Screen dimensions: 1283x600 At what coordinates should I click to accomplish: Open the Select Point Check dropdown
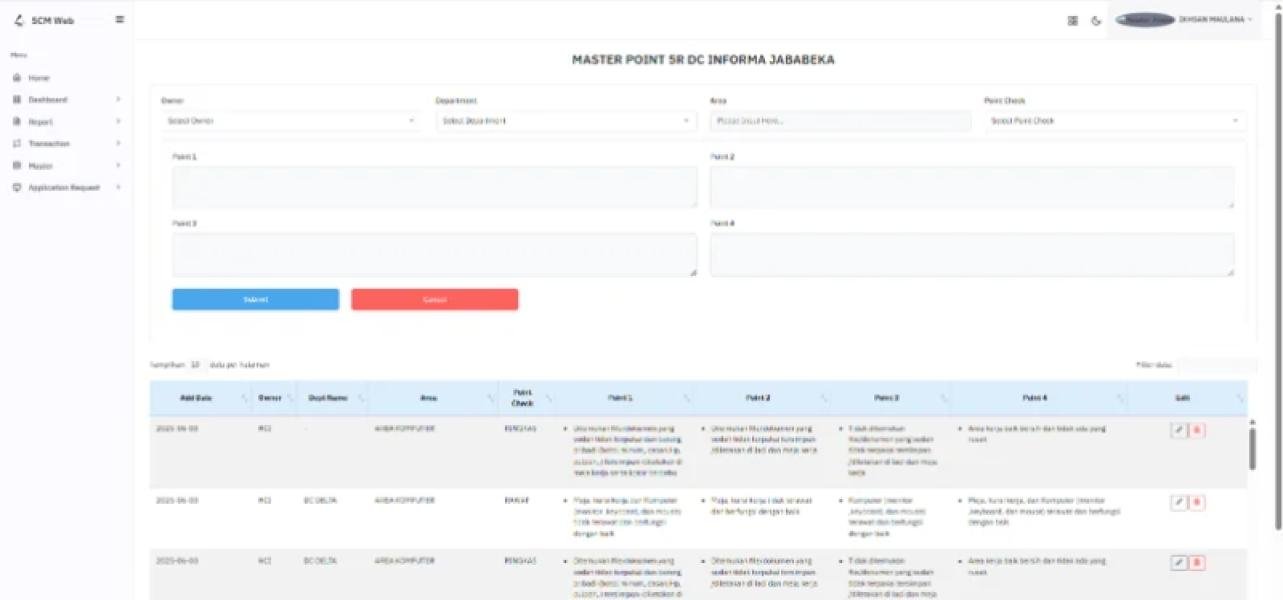tap(1114, 121)
